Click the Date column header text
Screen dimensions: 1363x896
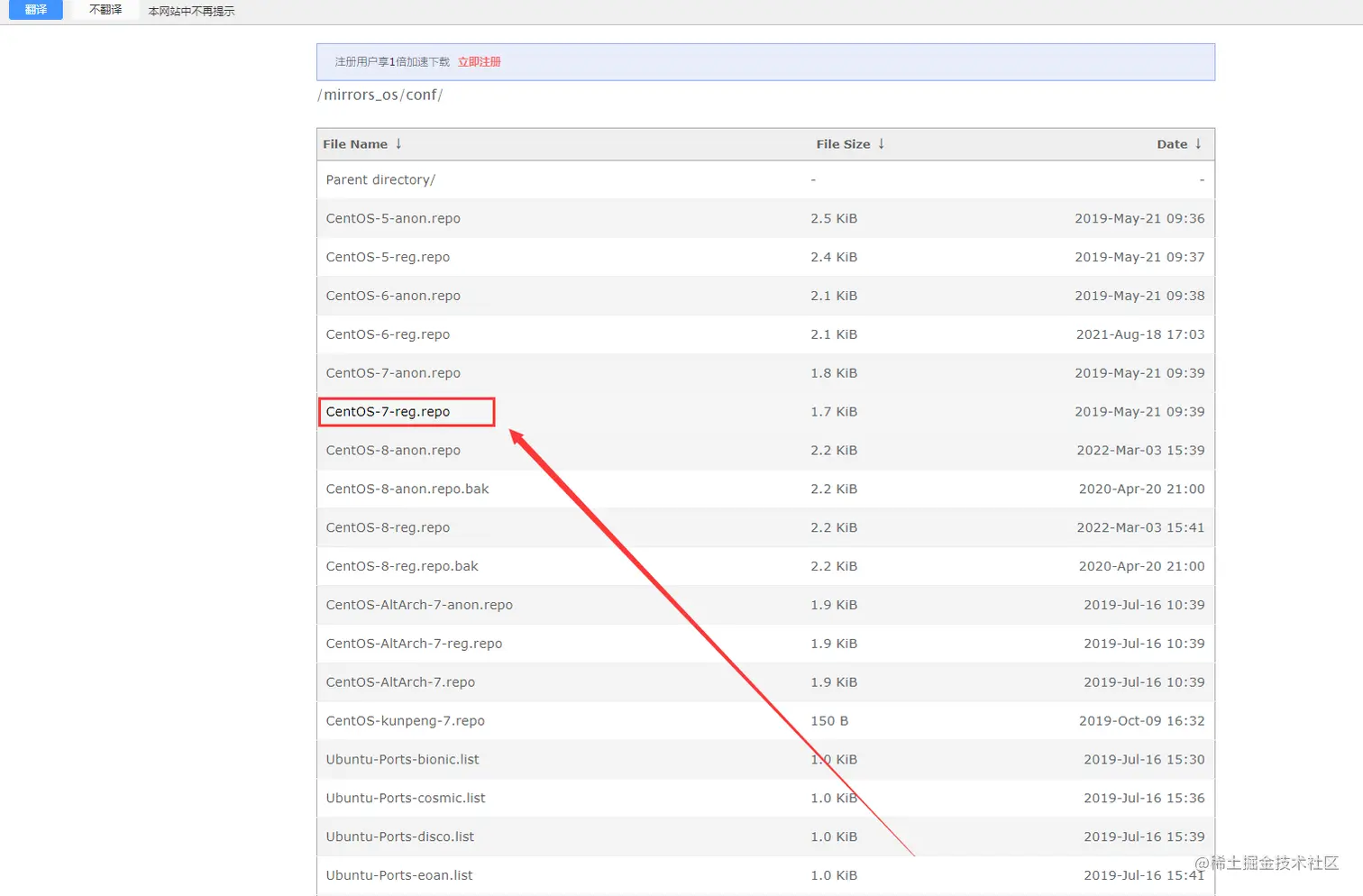click(1172, 144)
